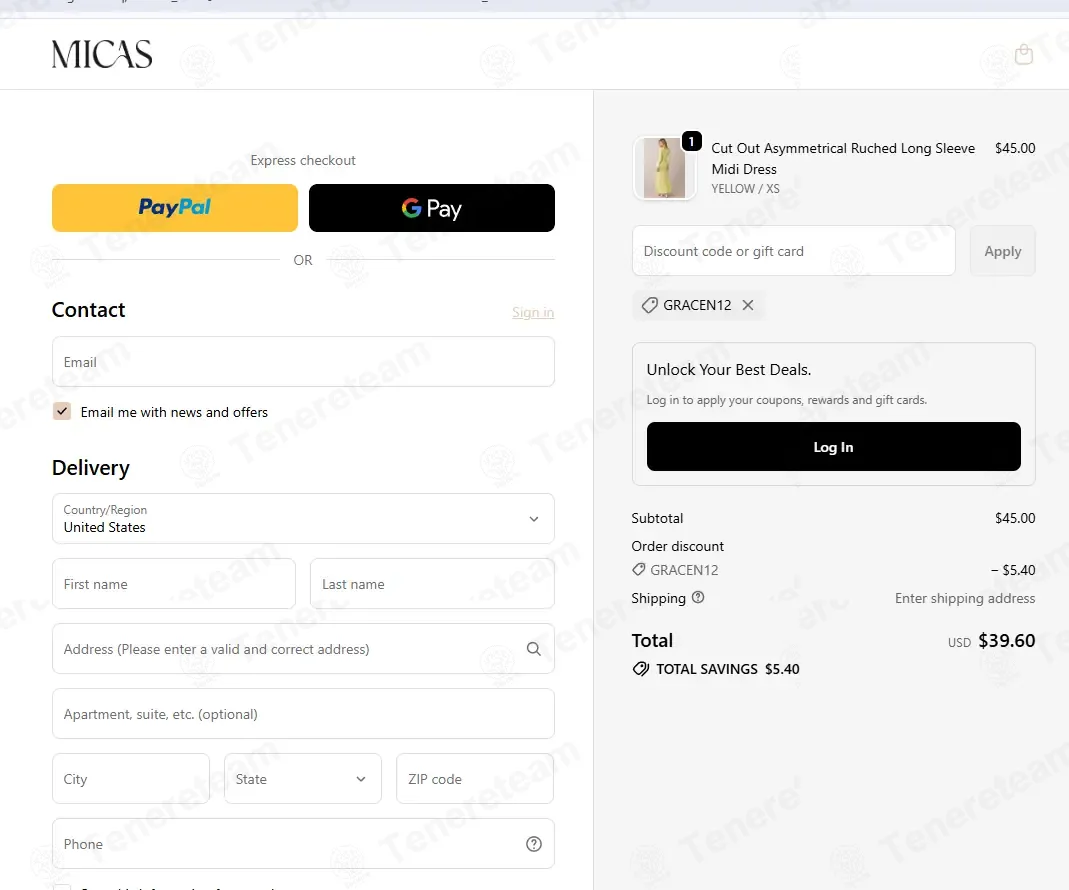1069x890 pixels.
Task: Click the Total amount $39.60
Action: pyautogui.click(x=1006, y=640)
